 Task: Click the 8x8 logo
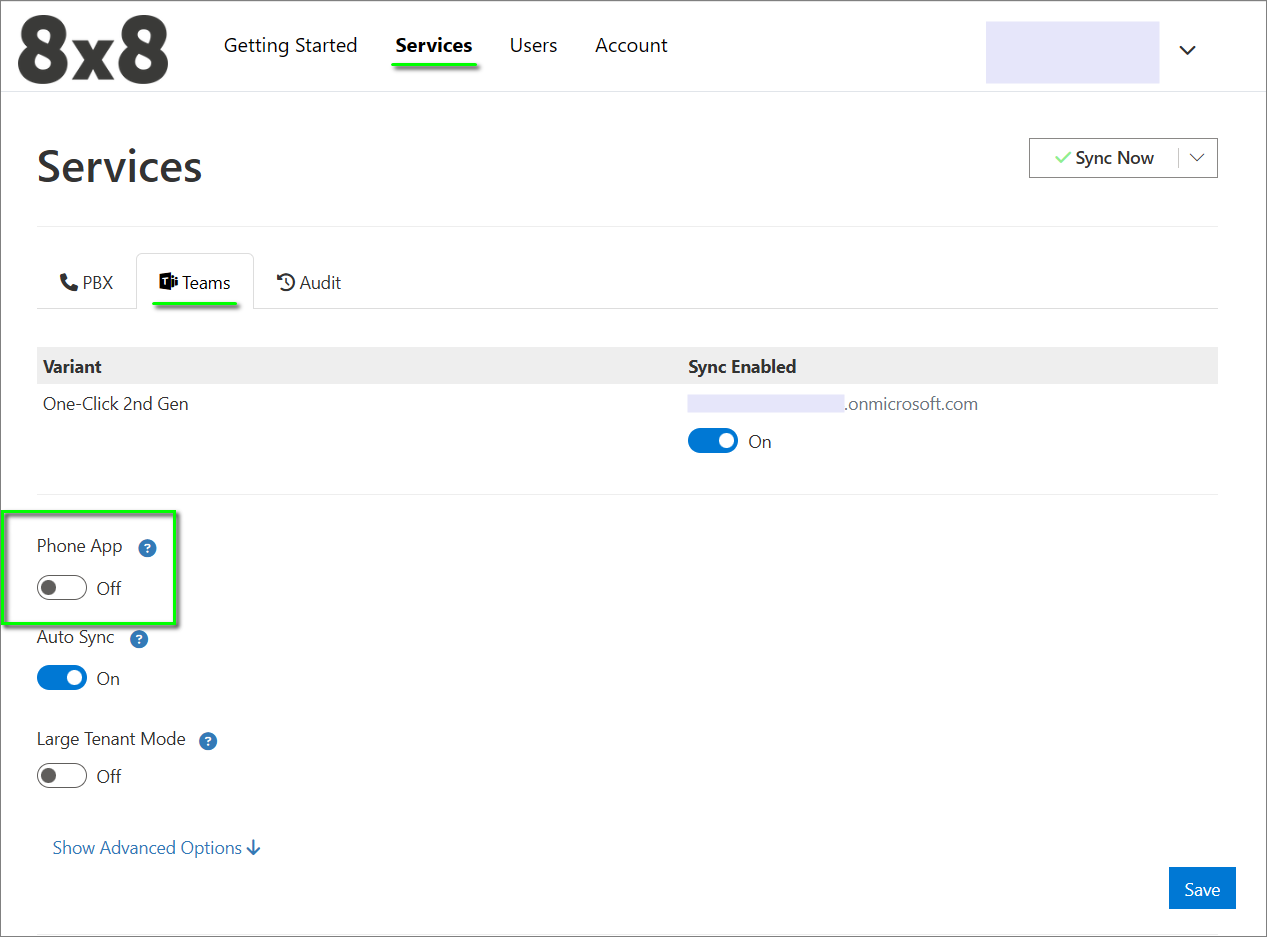93,50
